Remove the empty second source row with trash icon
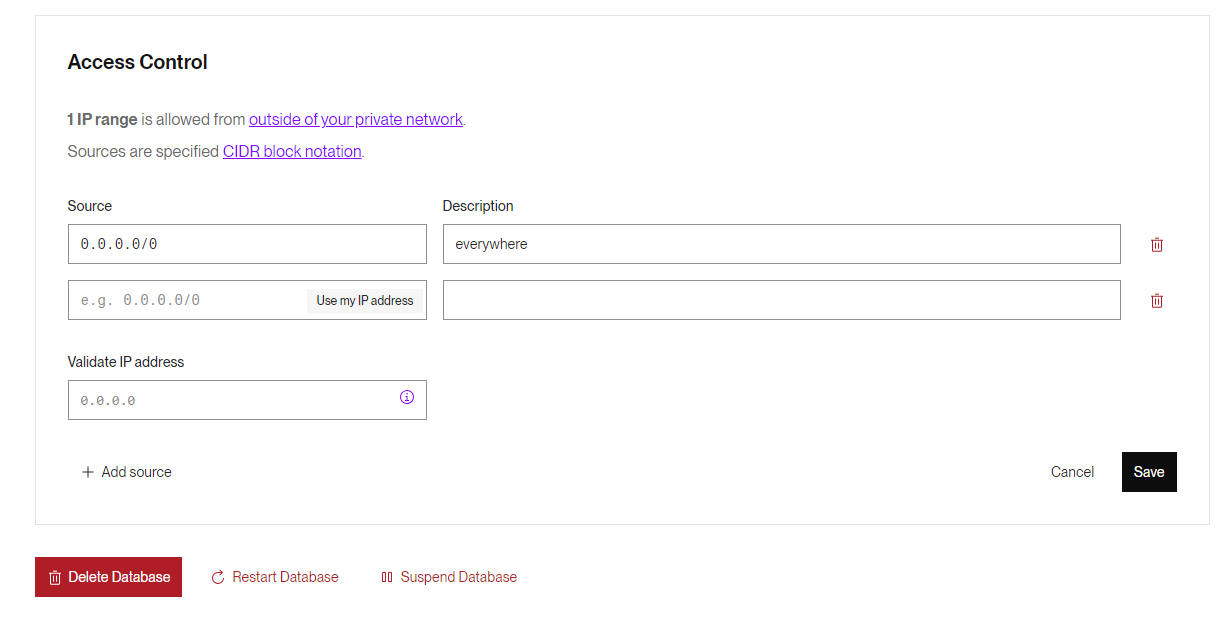This screenshot has width=1225, height=622. (1157, 300)
